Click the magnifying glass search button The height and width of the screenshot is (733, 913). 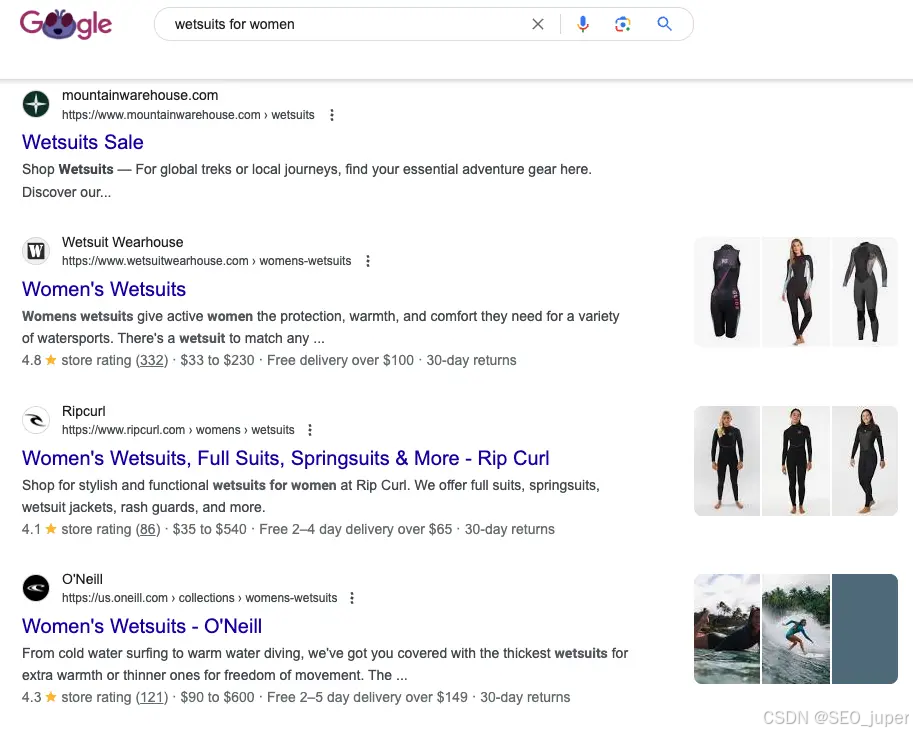click(664, 24)
